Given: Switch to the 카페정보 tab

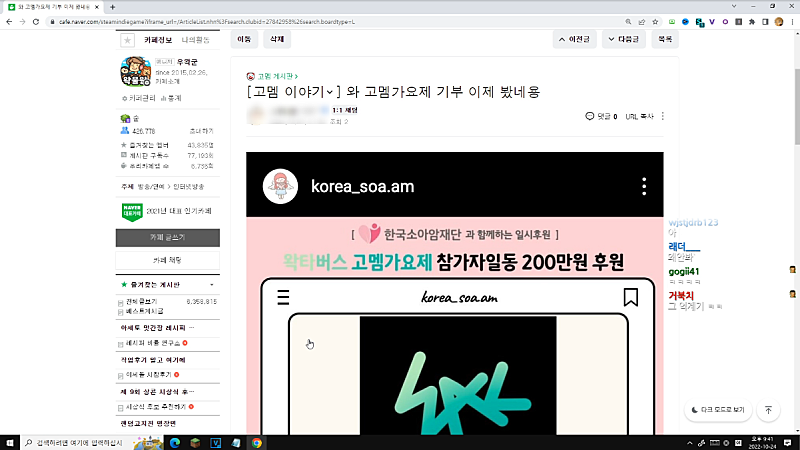Looking at the screenshot, I should (158, 40).
